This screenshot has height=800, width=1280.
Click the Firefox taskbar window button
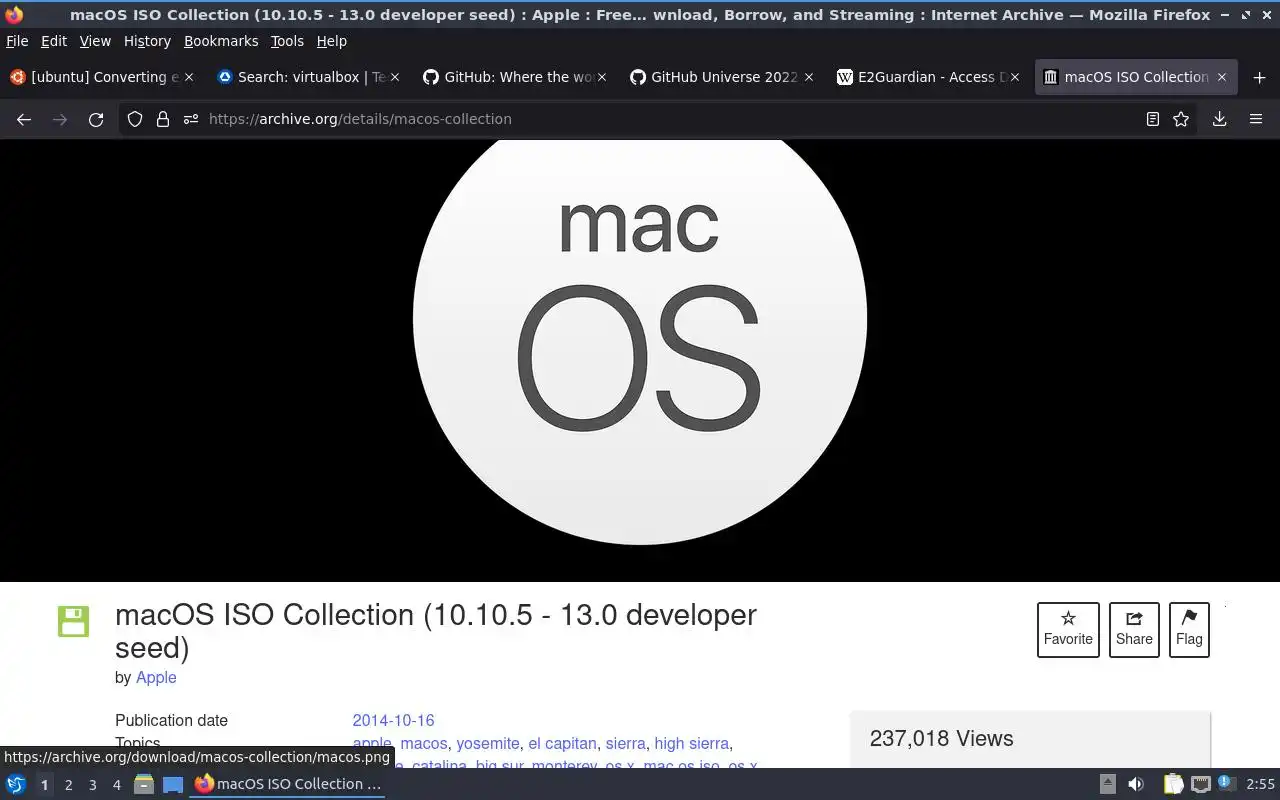289,784
